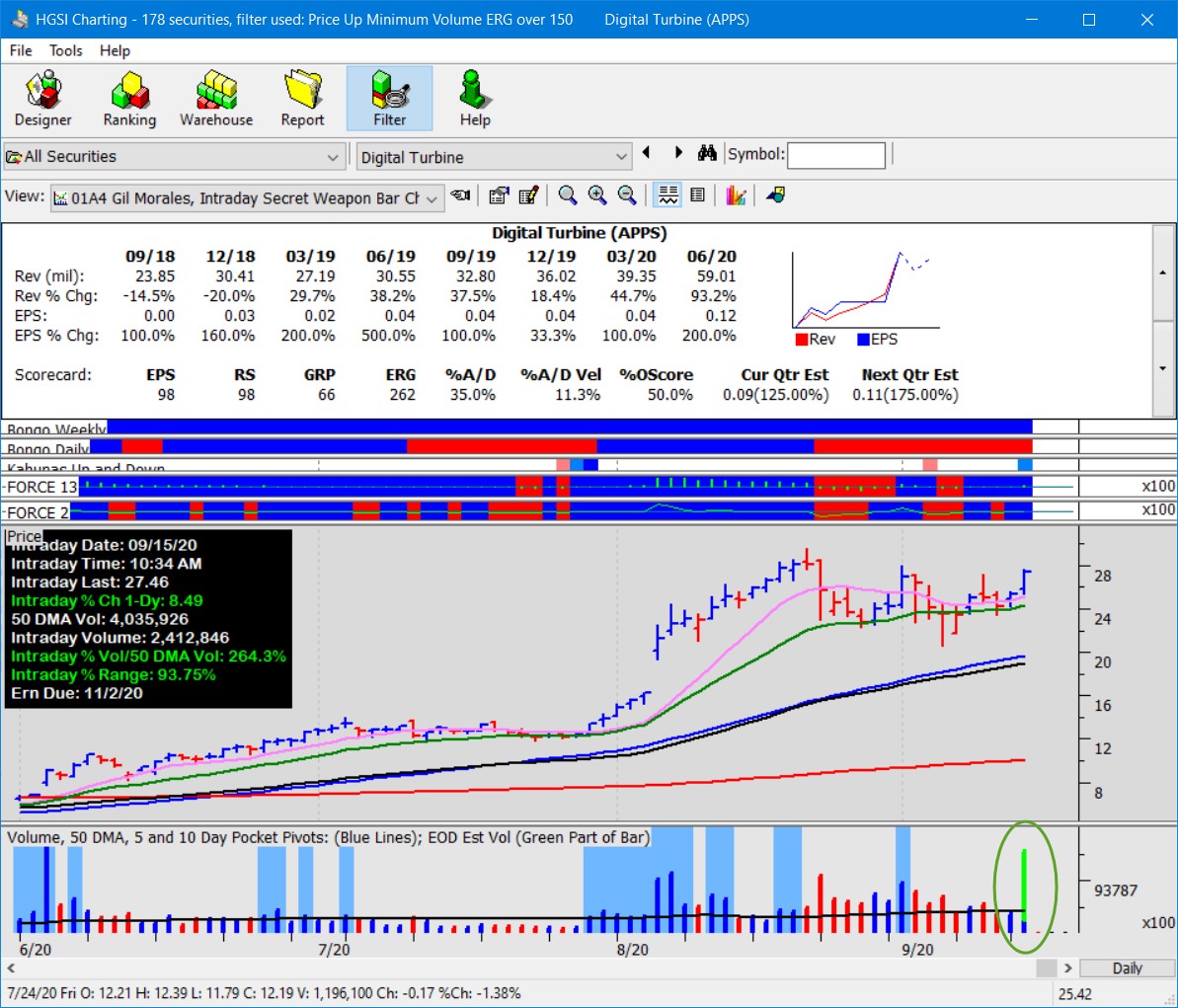Click the FORCE 13 indicator label
Image resolution: width=1178 pixels, height=1008 pixels.
point(41,487)
